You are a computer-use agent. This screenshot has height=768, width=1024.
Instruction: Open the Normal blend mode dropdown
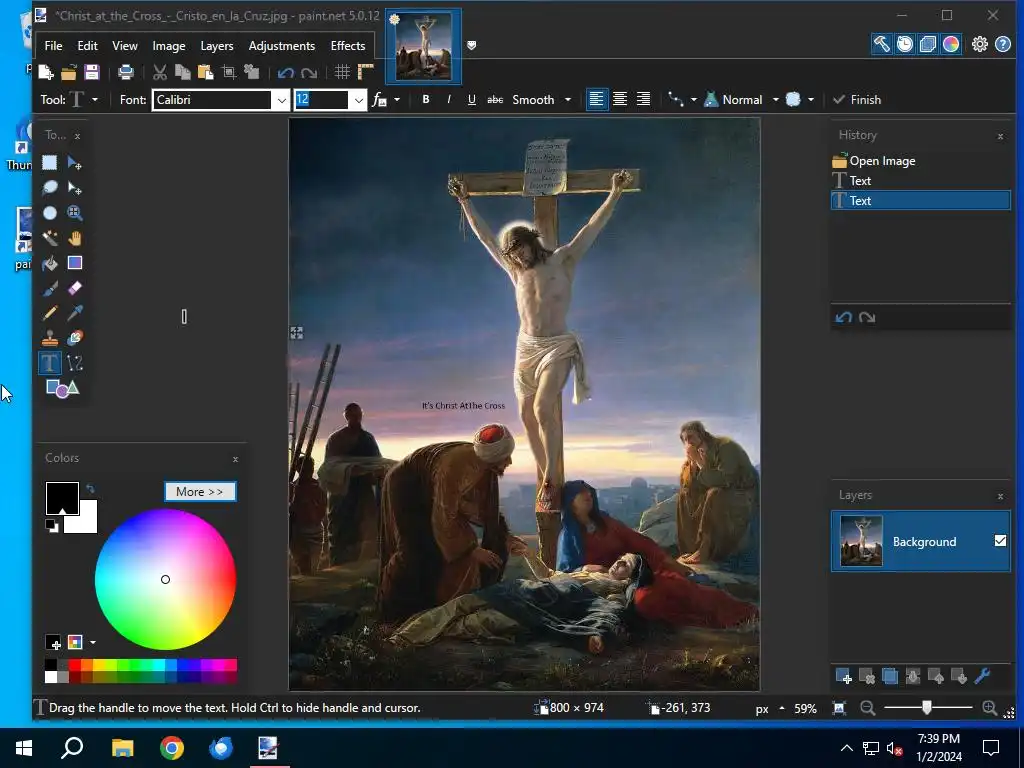click(775, 99)
